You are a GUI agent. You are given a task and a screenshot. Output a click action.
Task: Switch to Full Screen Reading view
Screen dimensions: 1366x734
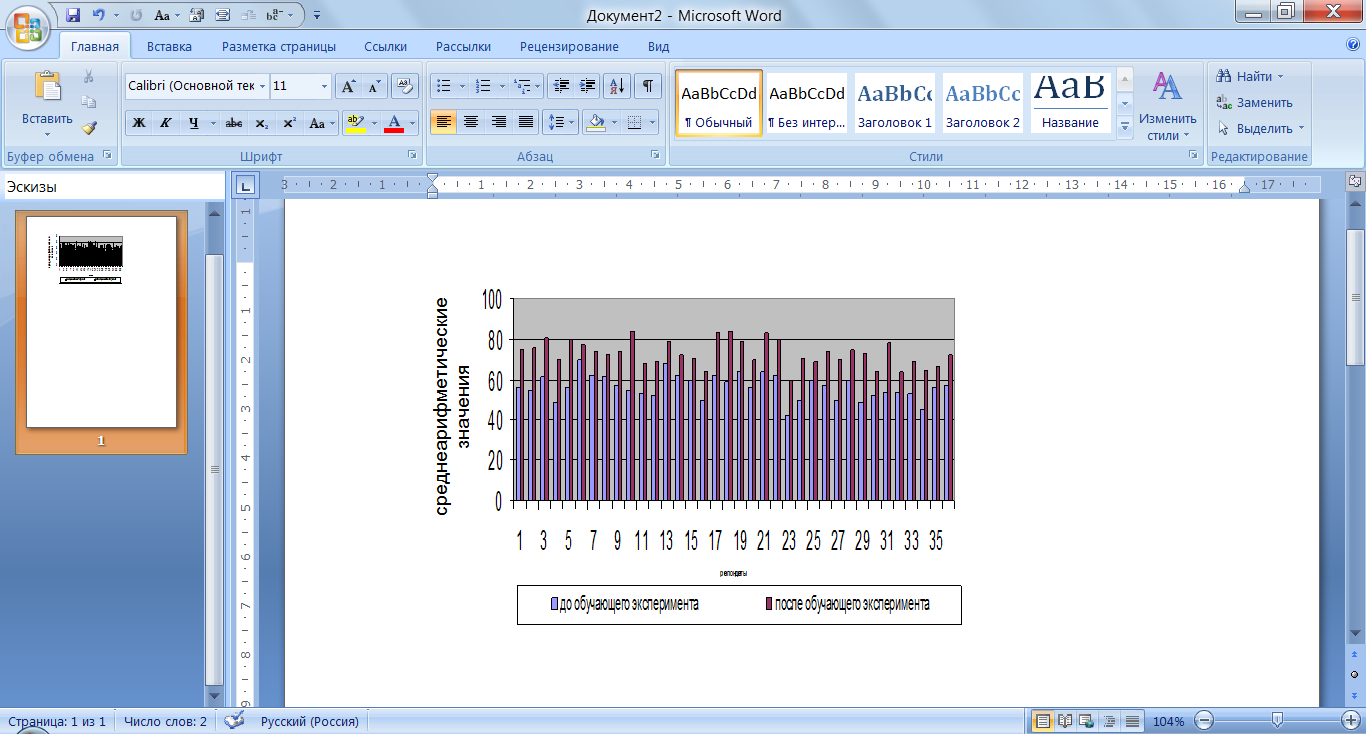(x=1065, y=721)
